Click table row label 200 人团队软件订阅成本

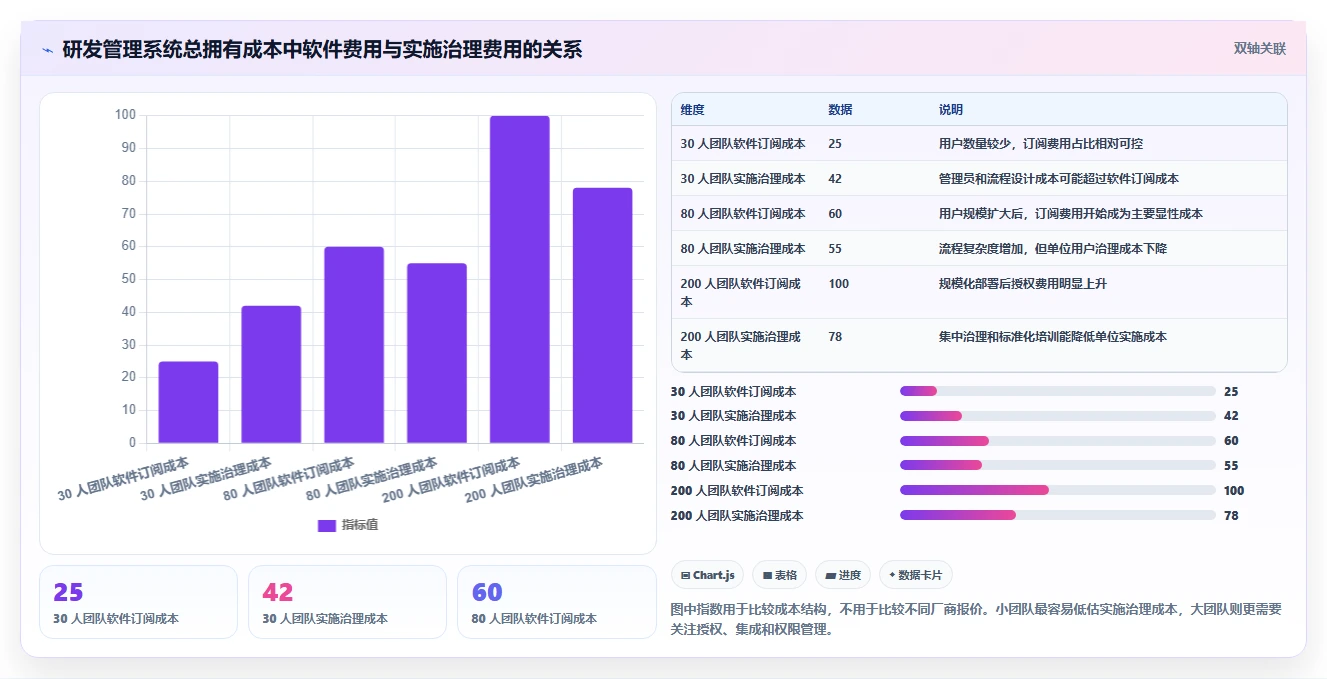click(741, 292)
